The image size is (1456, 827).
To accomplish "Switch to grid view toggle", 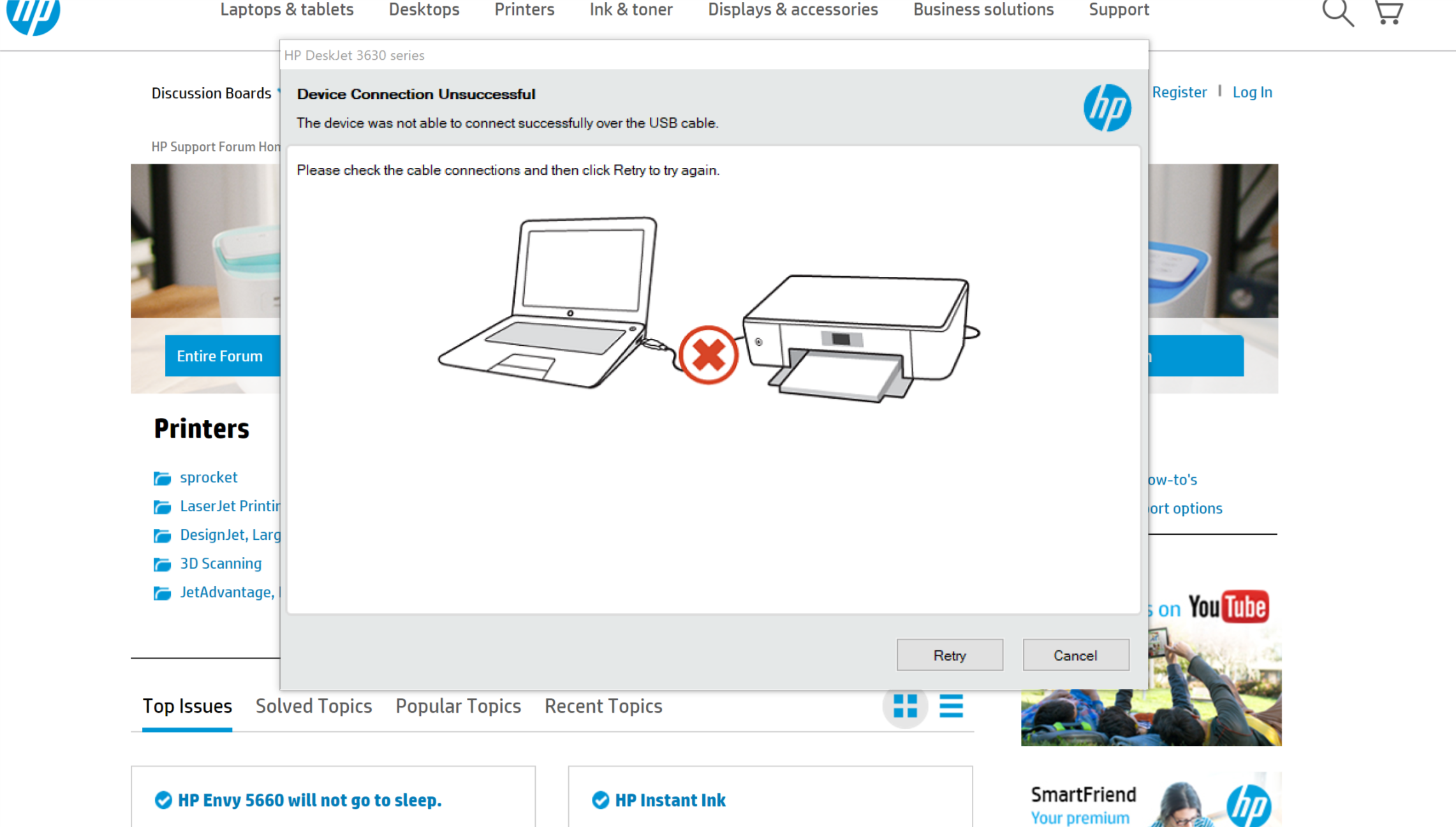I will [x=905, y=705].
